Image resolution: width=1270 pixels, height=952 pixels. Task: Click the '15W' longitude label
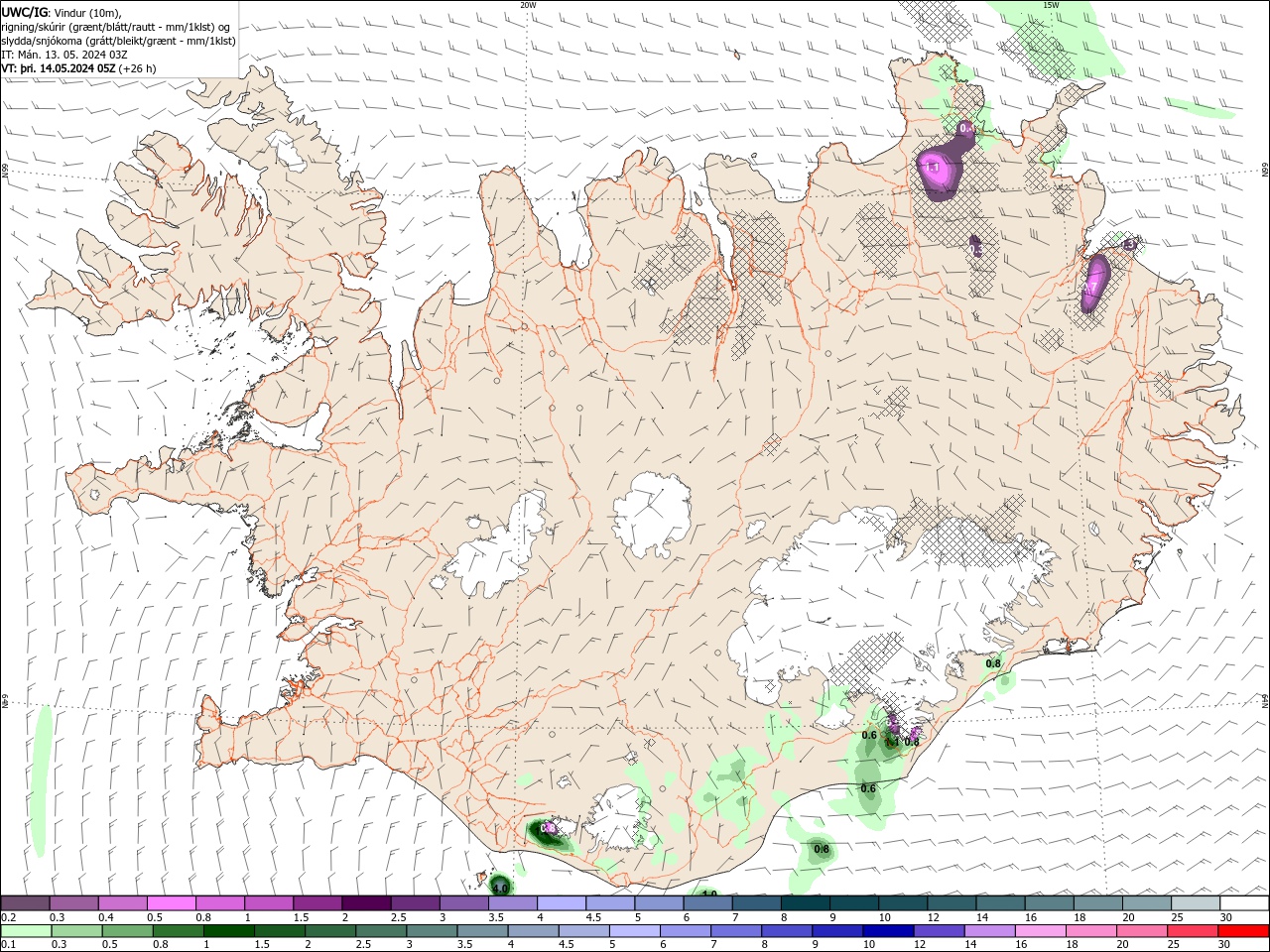pos(1051,5)
